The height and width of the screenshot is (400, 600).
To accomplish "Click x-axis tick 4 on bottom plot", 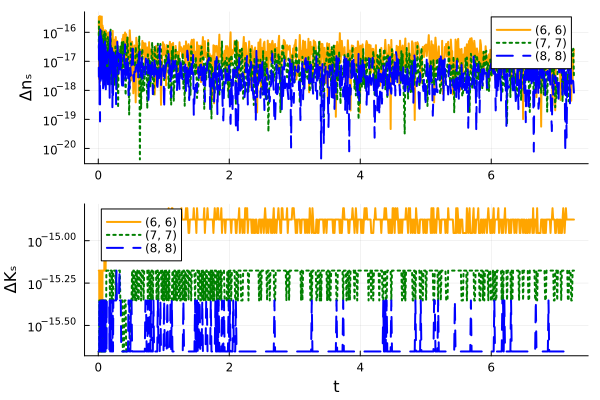I will (360, 368).
